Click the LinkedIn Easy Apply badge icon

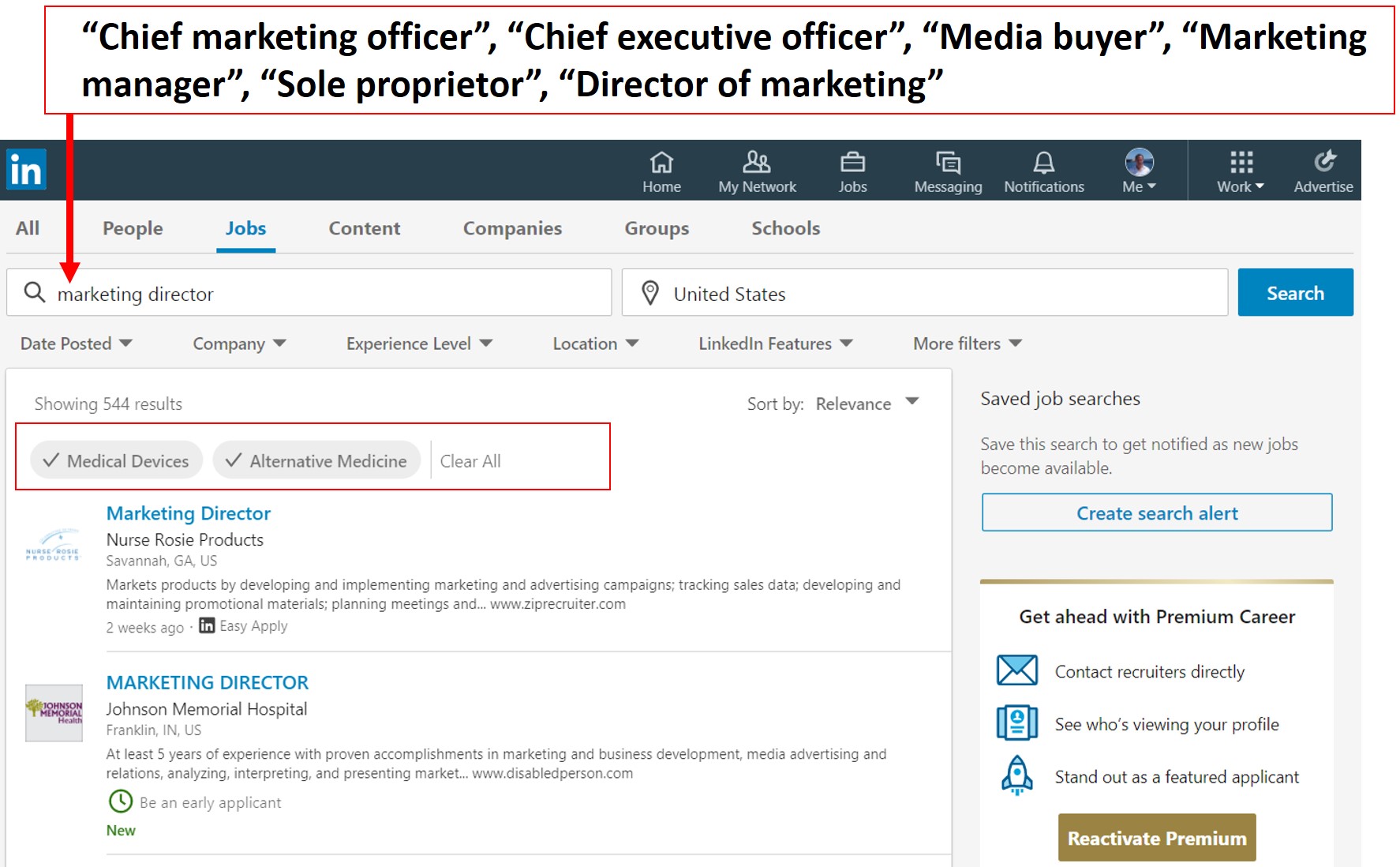(207, 625)
